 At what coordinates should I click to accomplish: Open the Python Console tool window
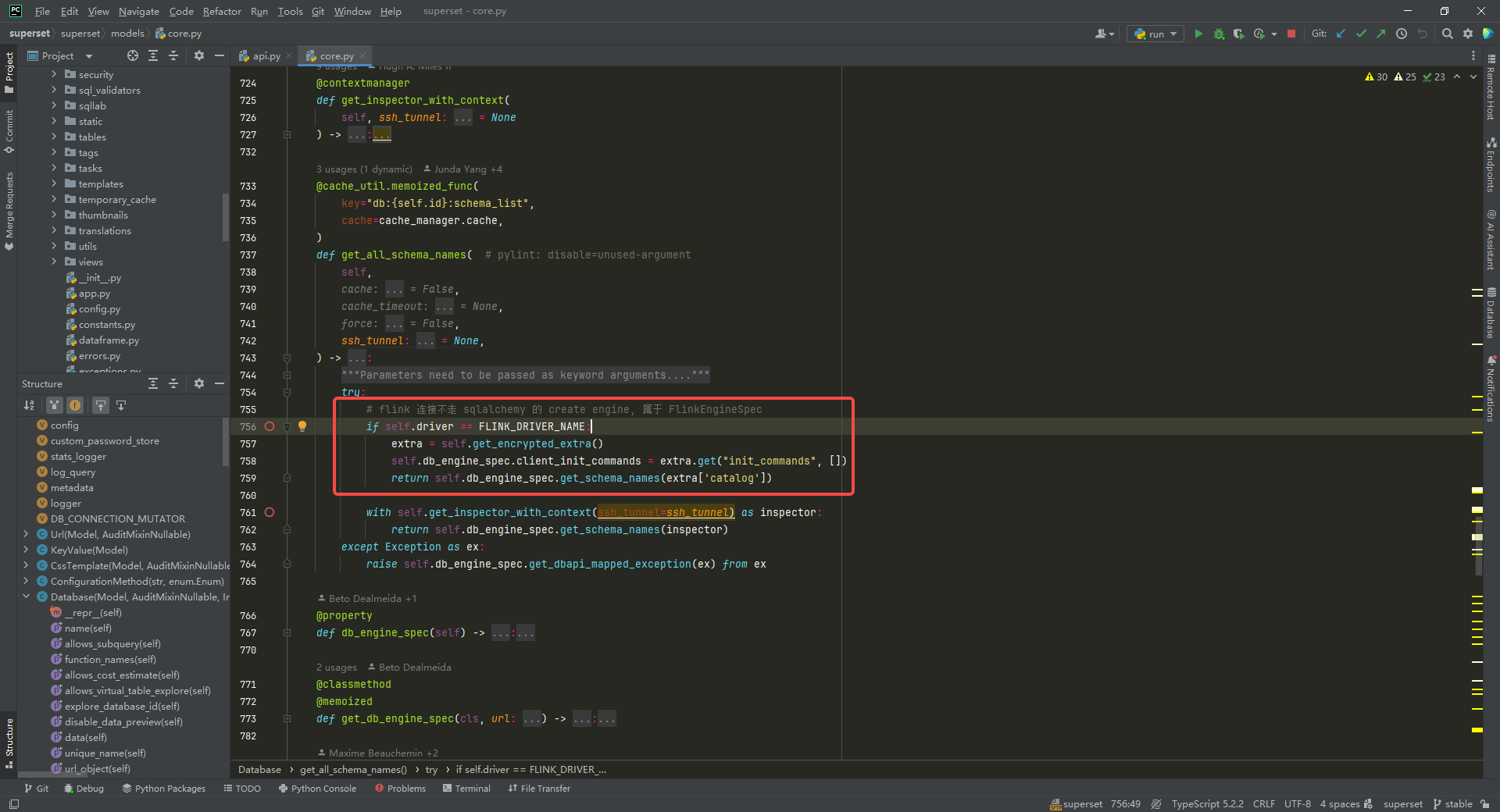[316, 789]
